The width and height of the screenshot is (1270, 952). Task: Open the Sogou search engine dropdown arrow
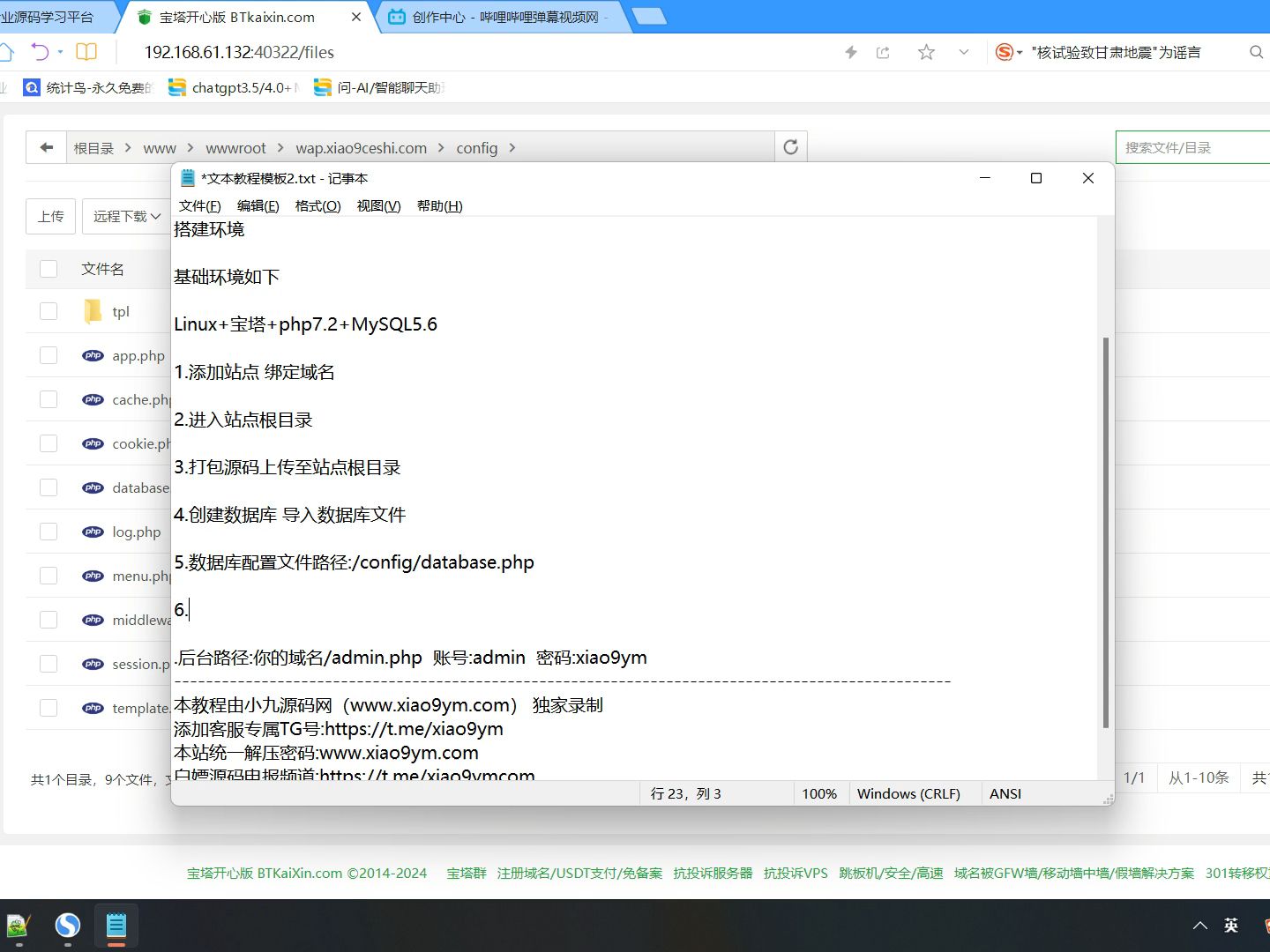[x=1020, y=53]
